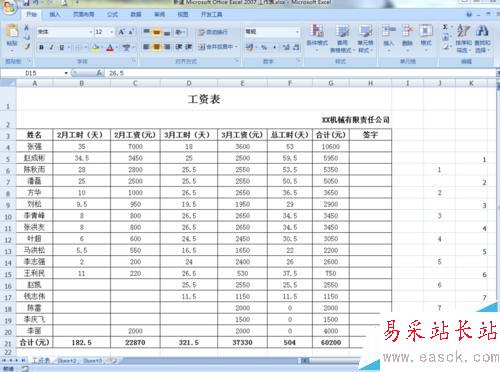Expand the Name Box D15 dropdown arrow
The height and width of the screenshot is (372, 500).
point(66,73)
